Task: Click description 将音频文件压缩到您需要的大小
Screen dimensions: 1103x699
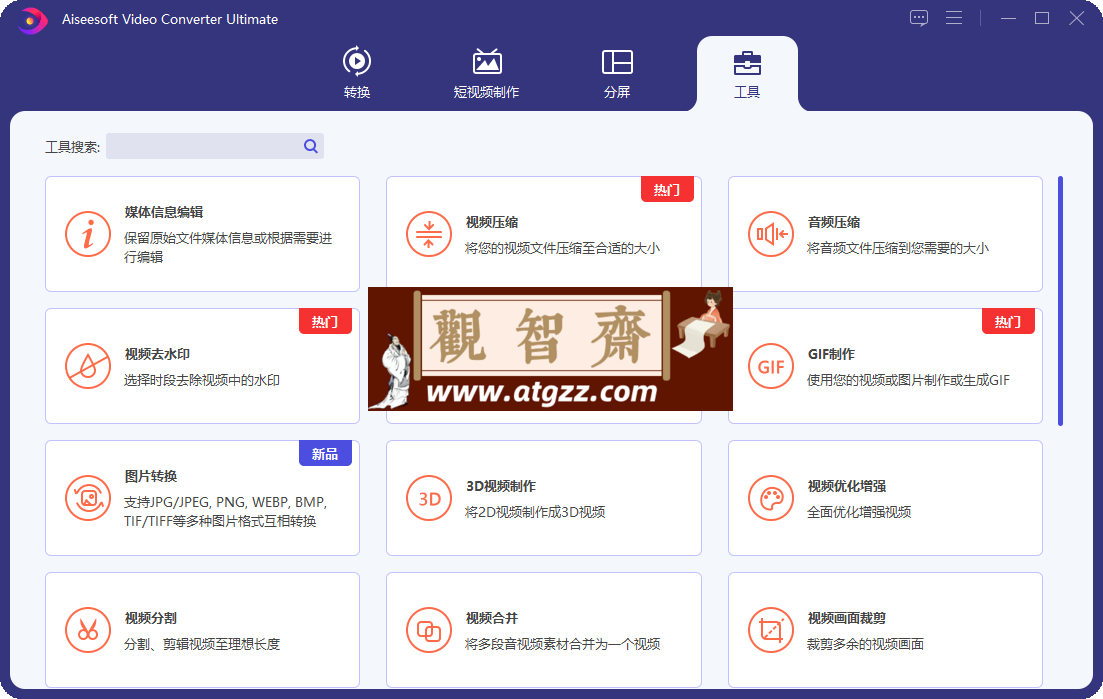Action: [x=898, y=248]
